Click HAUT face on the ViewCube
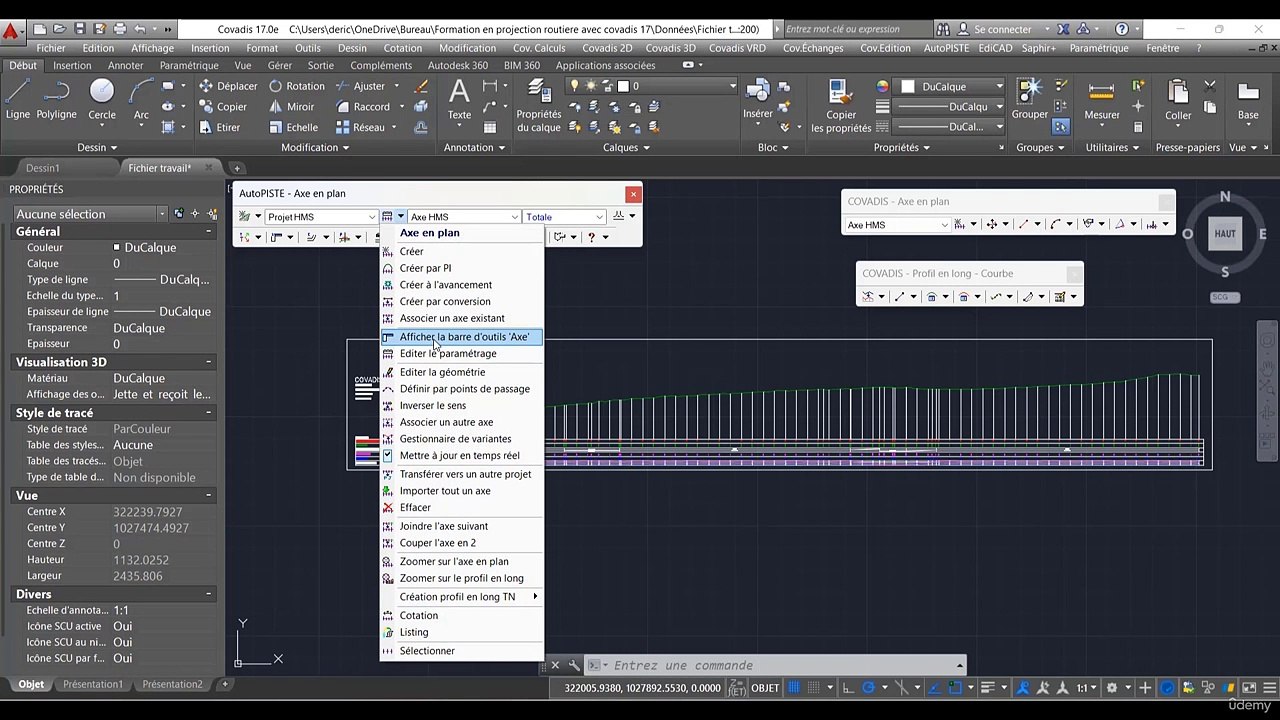Screen dimensions: 1280x720 coord(1225,234)
